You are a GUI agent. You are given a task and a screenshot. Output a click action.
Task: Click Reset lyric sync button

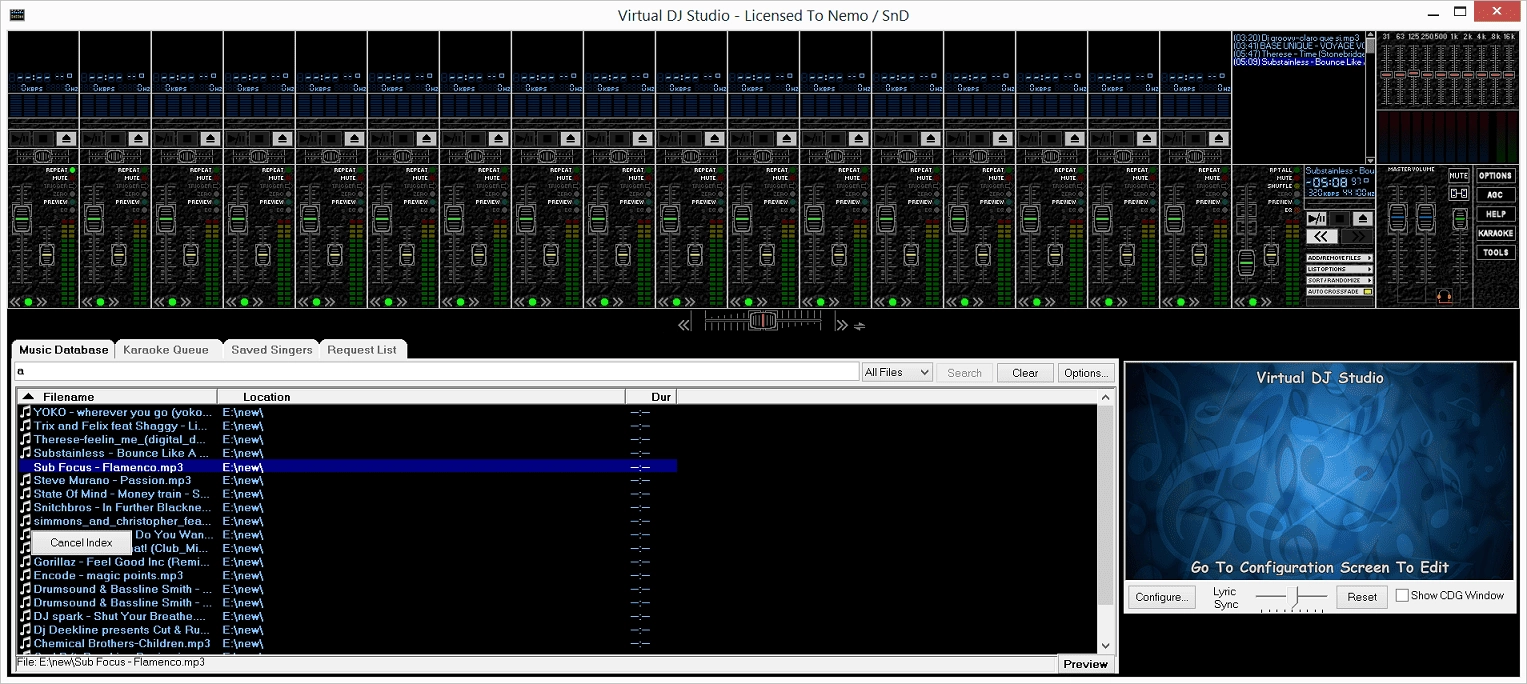(x=1362, y=597)
